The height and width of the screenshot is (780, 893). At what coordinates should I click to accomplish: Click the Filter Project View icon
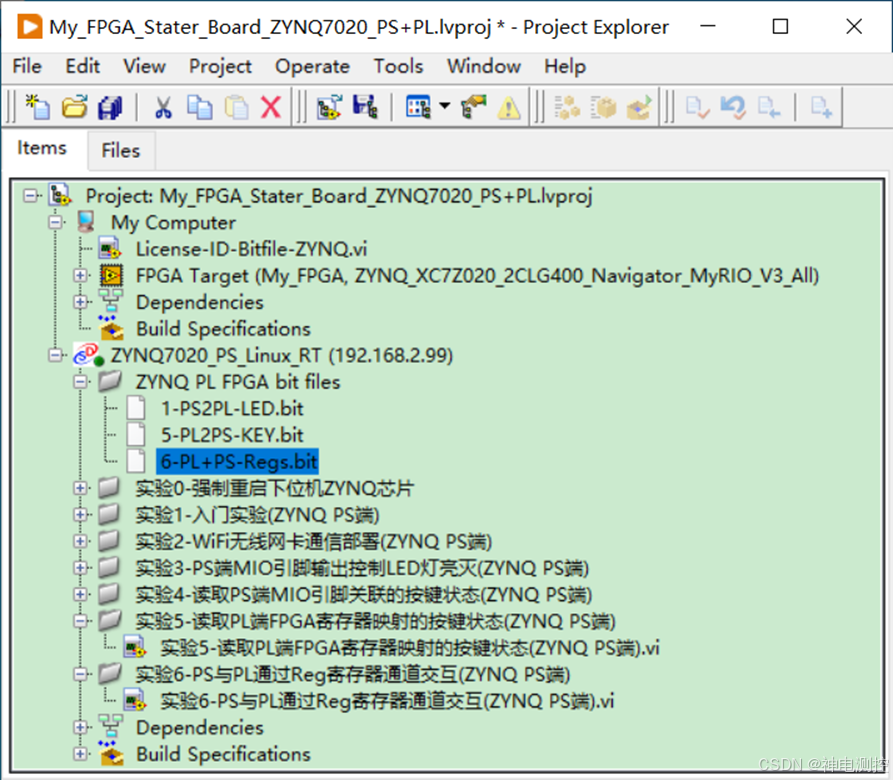418,106
